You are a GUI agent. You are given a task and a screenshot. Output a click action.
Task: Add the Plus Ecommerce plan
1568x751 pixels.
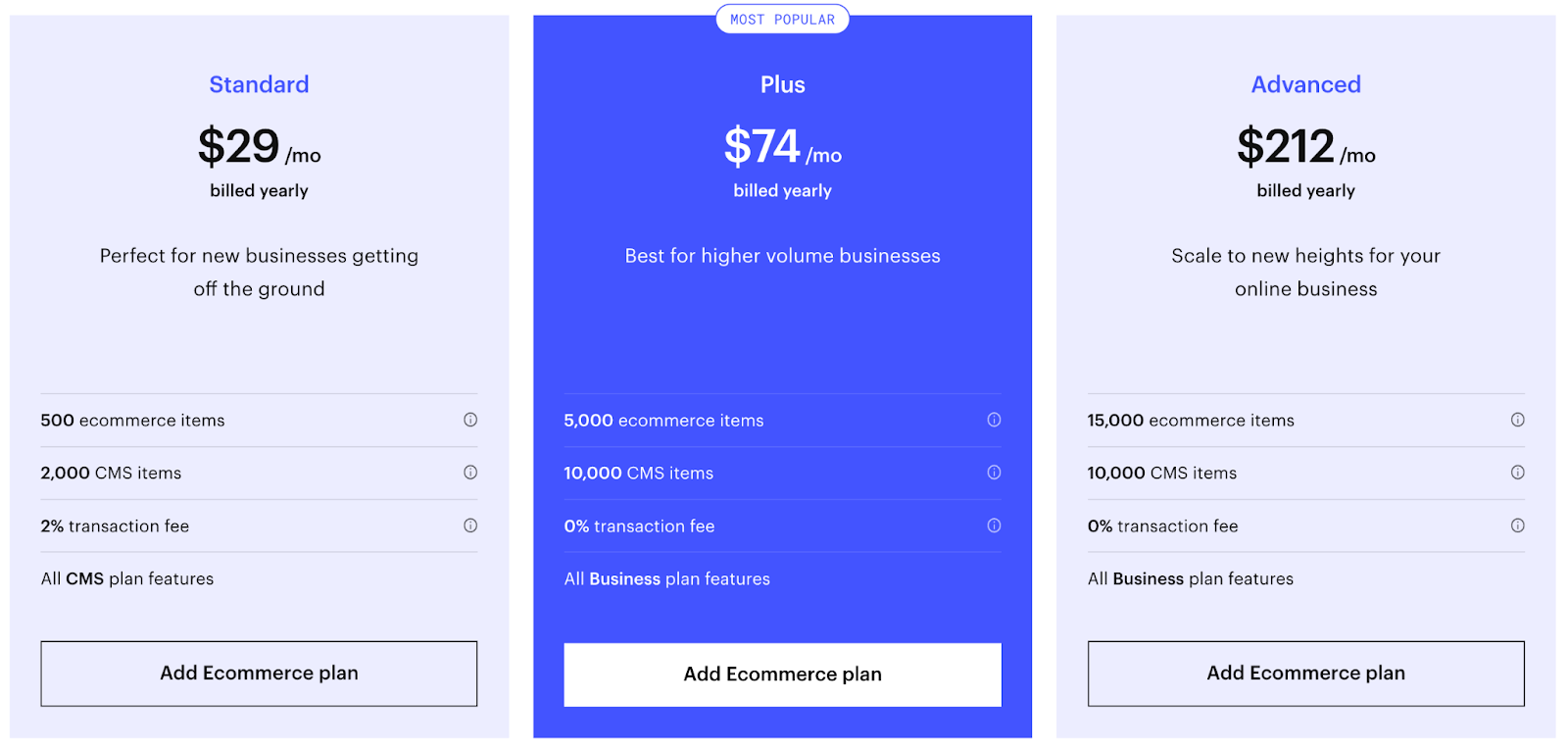click(782, 674)
